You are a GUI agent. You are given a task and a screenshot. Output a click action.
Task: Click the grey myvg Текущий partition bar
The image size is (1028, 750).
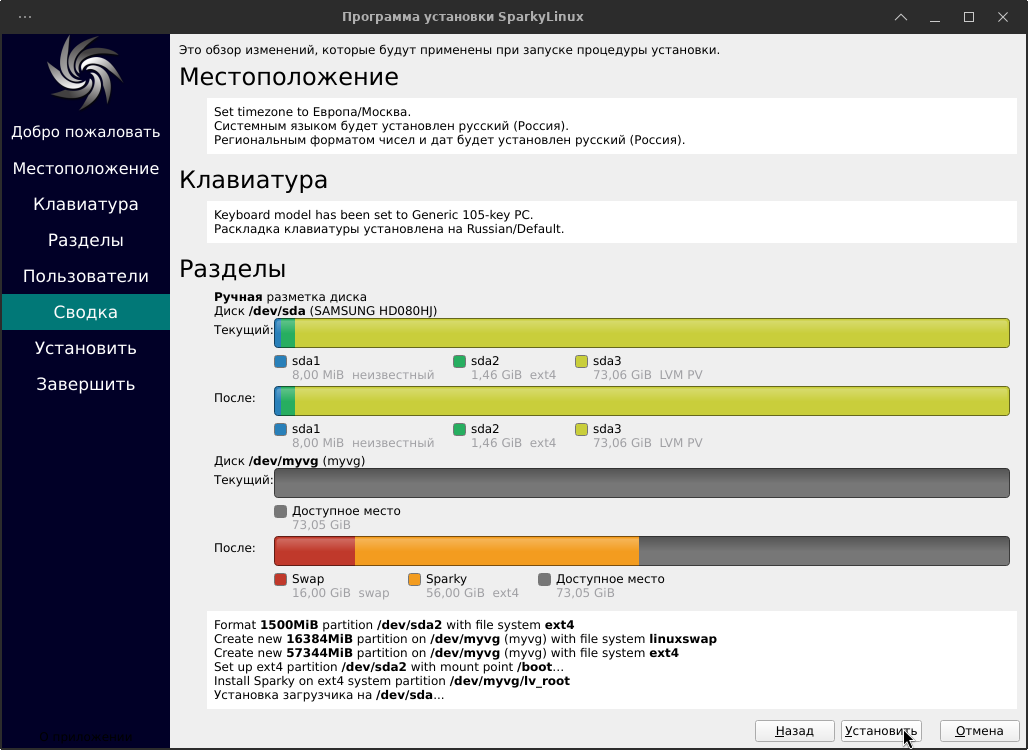tap(642, 483)
